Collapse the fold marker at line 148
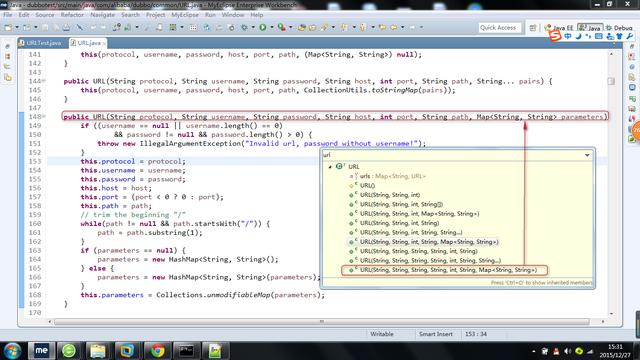 click(x=44, y=116)
